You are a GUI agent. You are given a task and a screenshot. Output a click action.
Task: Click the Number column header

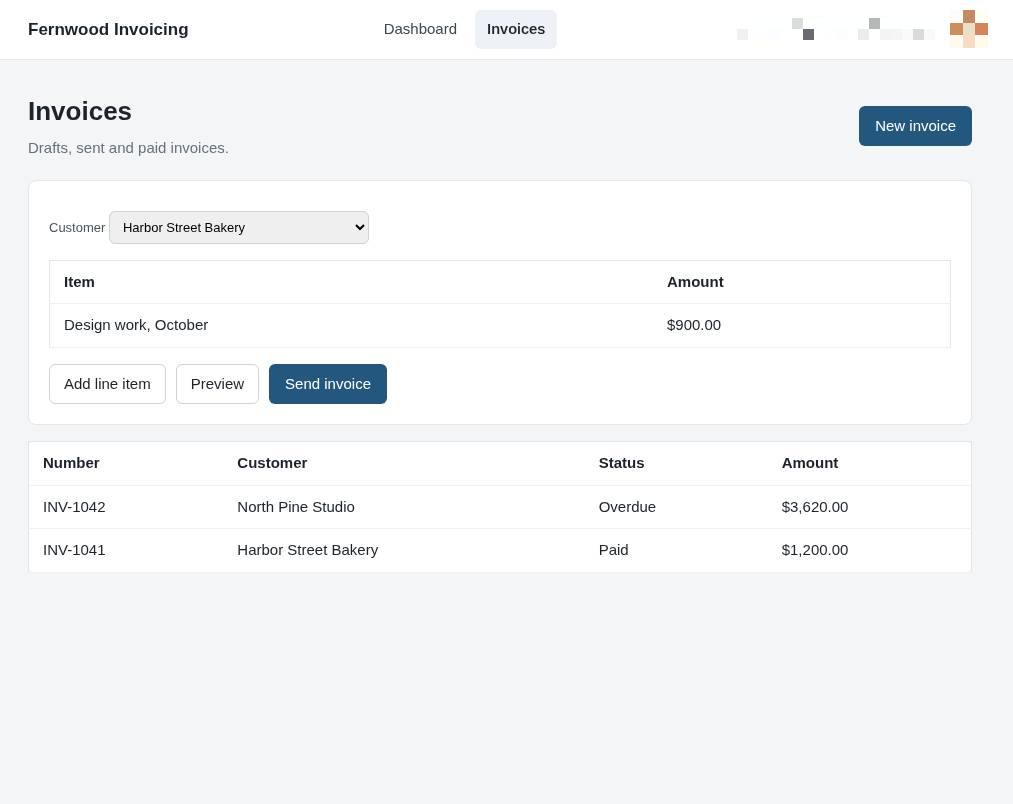(x=71, y=463)
